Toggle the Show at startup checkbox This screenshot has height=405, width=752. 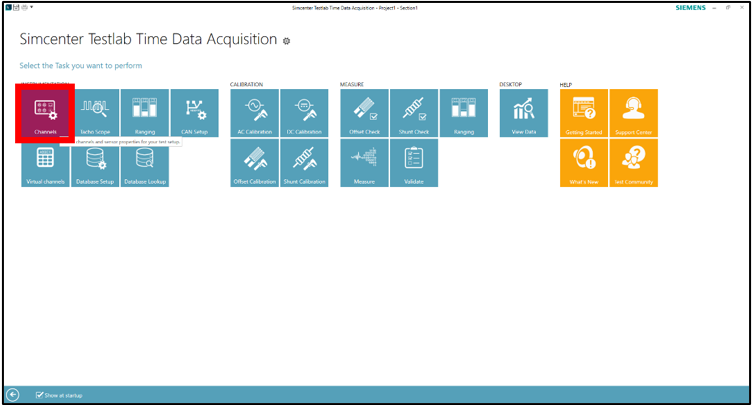(39, 395)
